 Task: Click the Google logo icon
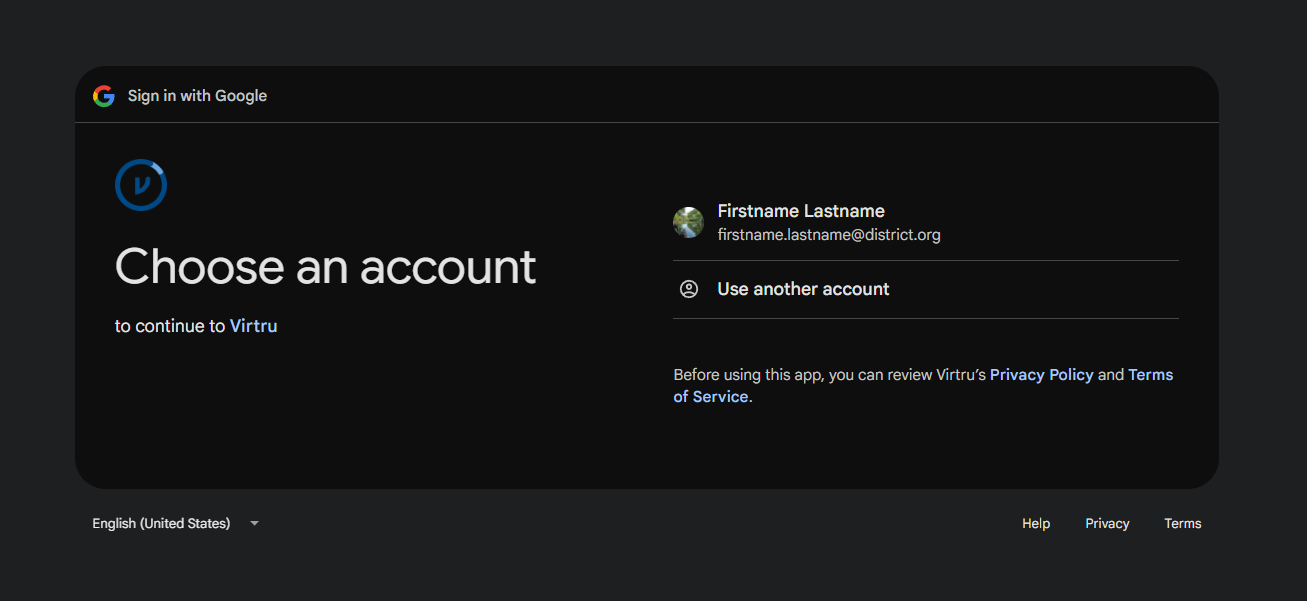coord(104,96)
